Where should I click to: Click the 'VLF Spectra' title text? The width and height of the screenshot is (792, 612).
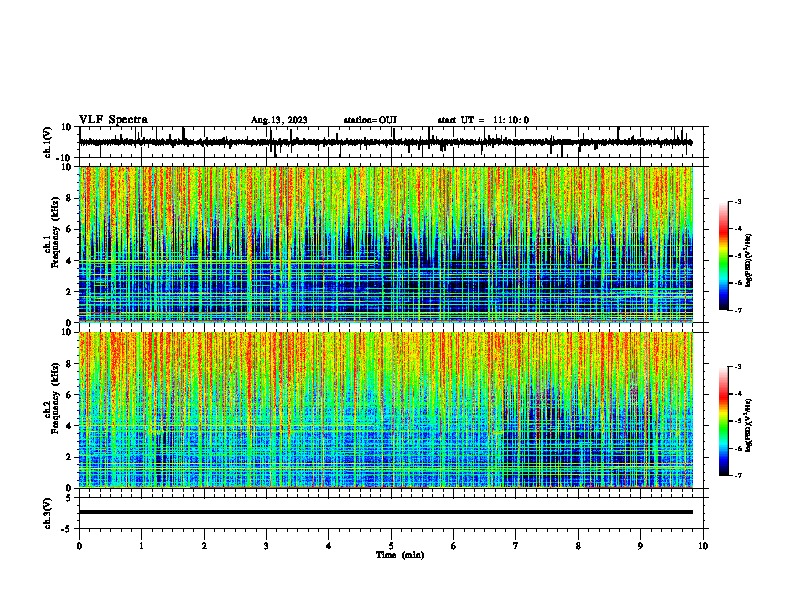113,120
